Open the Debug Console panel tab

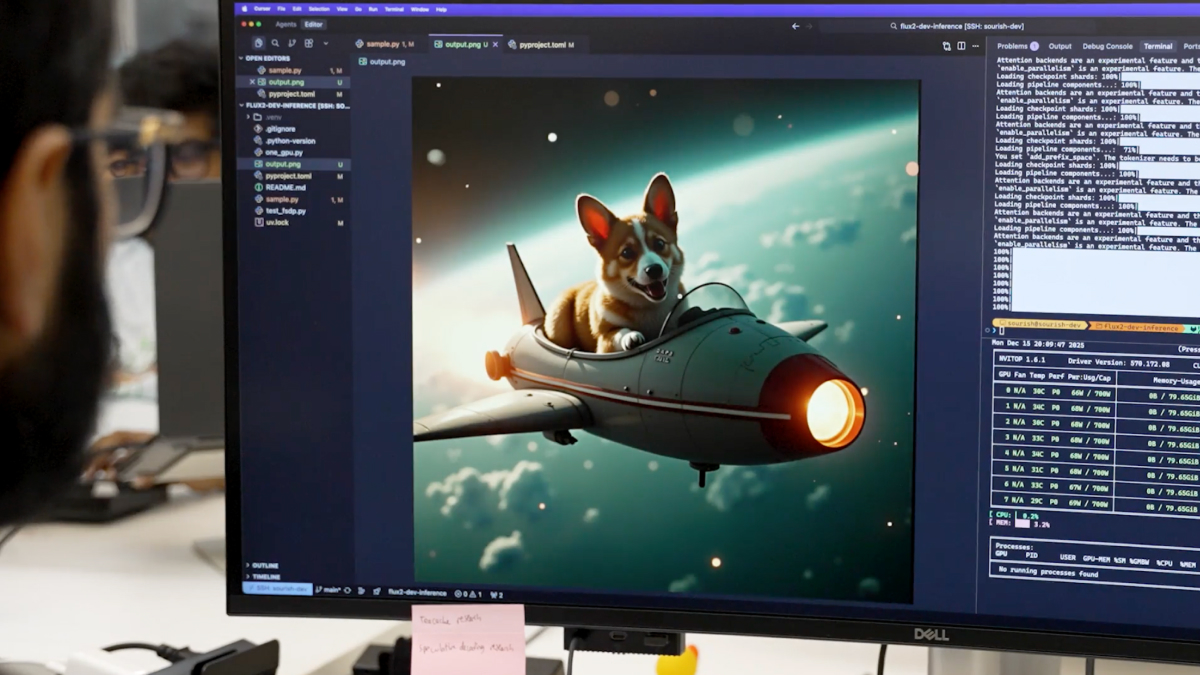point(1107,46)
